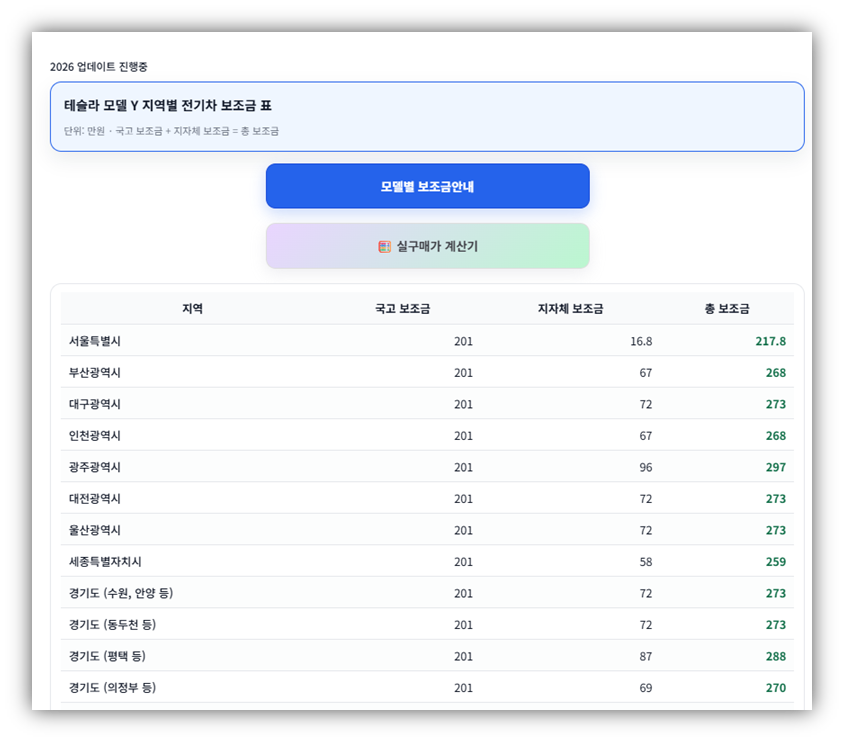Click the 대전광역시 row label
Viewport: 844px width, 742px height.
tap(95, 499)
